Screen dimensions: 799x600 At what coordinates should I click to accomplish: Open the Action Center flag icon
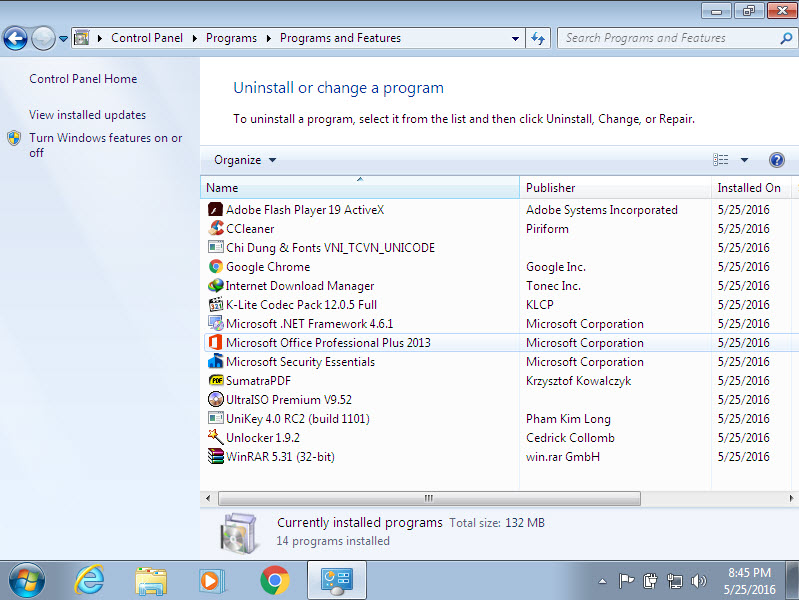(626, 581)
